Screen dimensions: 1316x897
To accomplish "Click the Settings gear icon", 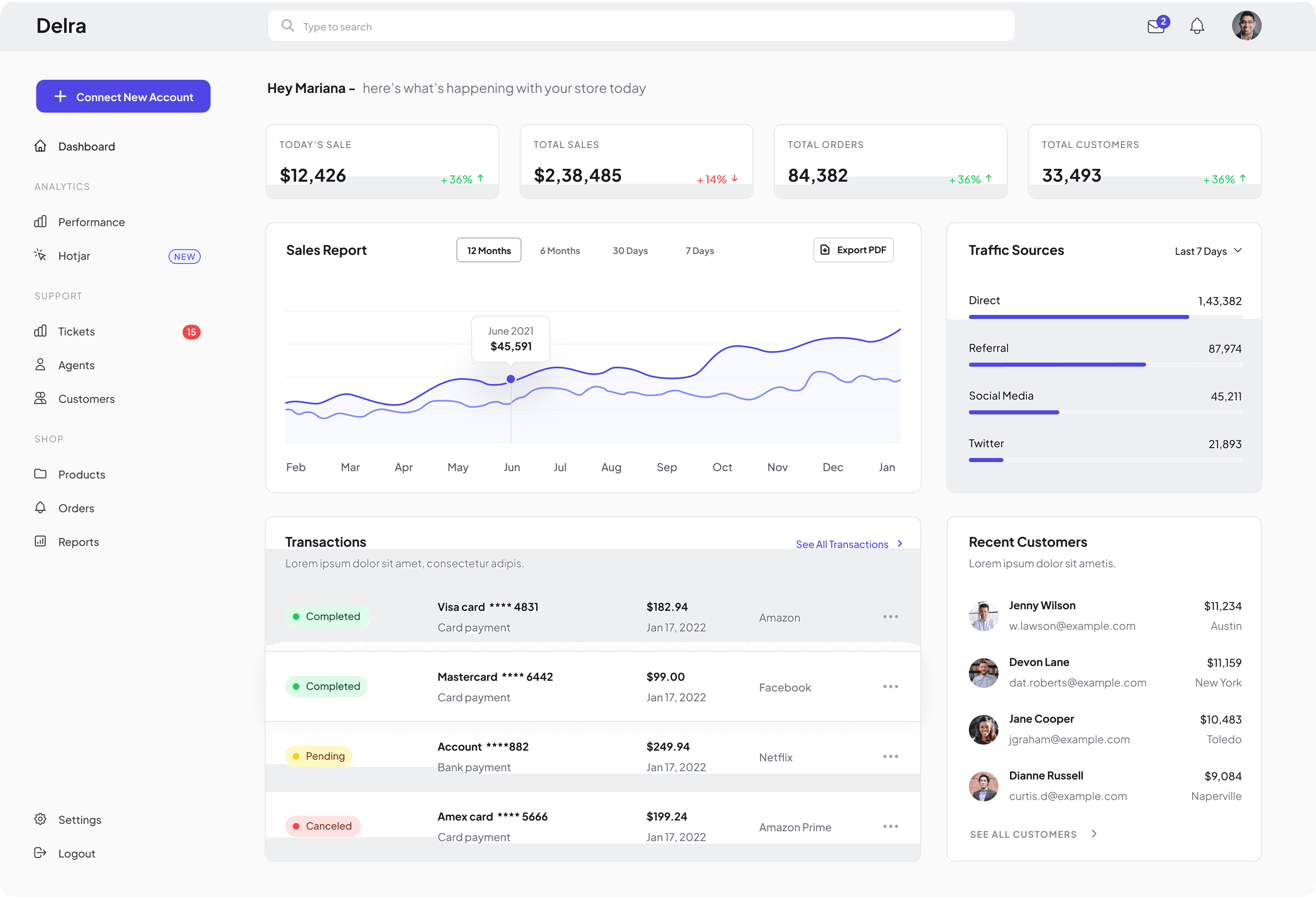I will pos(40,819).
